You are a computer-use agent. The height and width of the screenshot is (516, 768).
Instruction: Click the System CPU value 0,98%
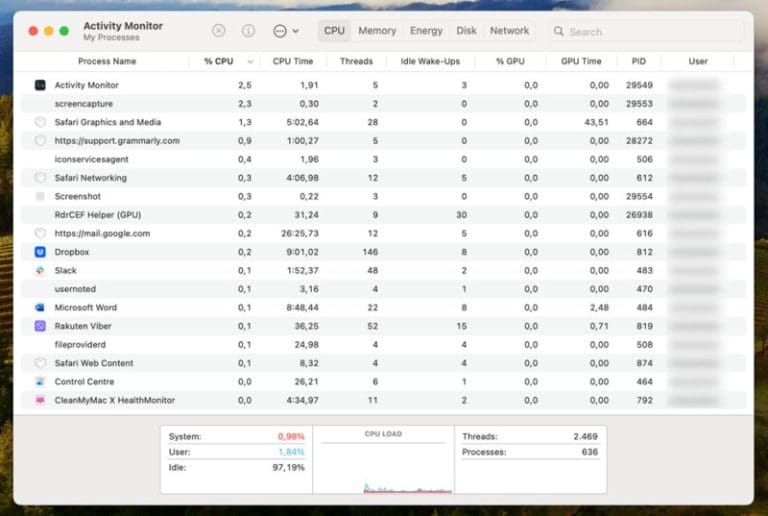coord(291,436)
